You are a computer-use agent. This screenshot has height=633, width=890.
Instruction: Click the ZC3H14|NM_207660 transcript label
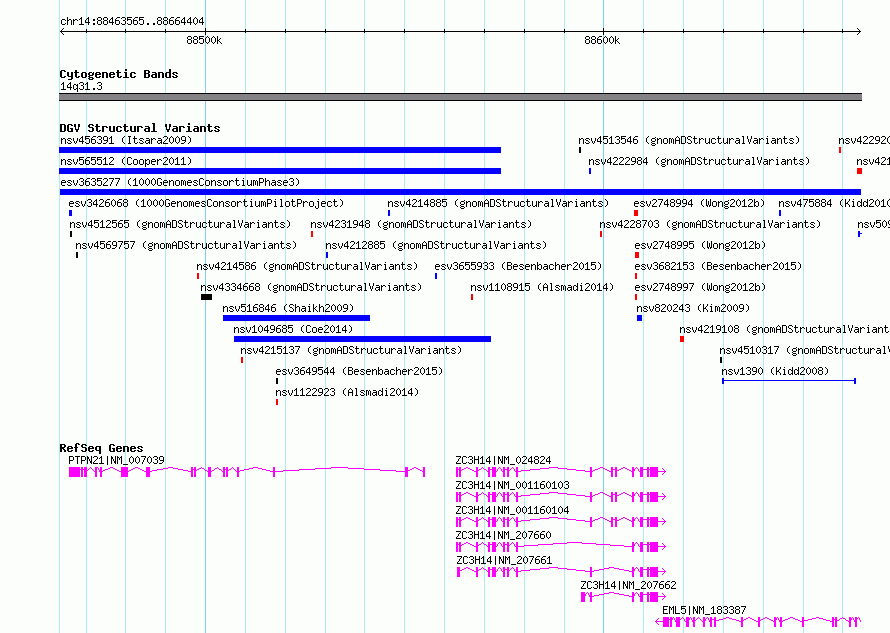pyautogui.click(x=503, y=535)
